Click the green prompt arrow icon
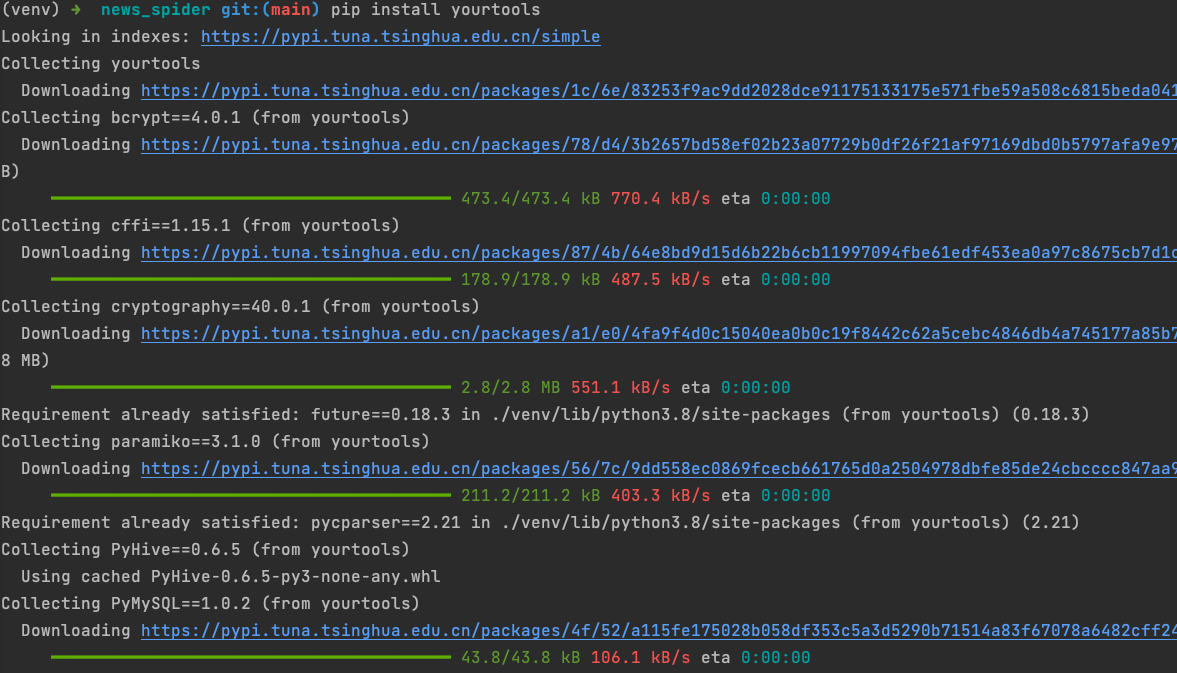Image resolution: width=1177 pixels, height=673 pixels. [x=77, y=10]
